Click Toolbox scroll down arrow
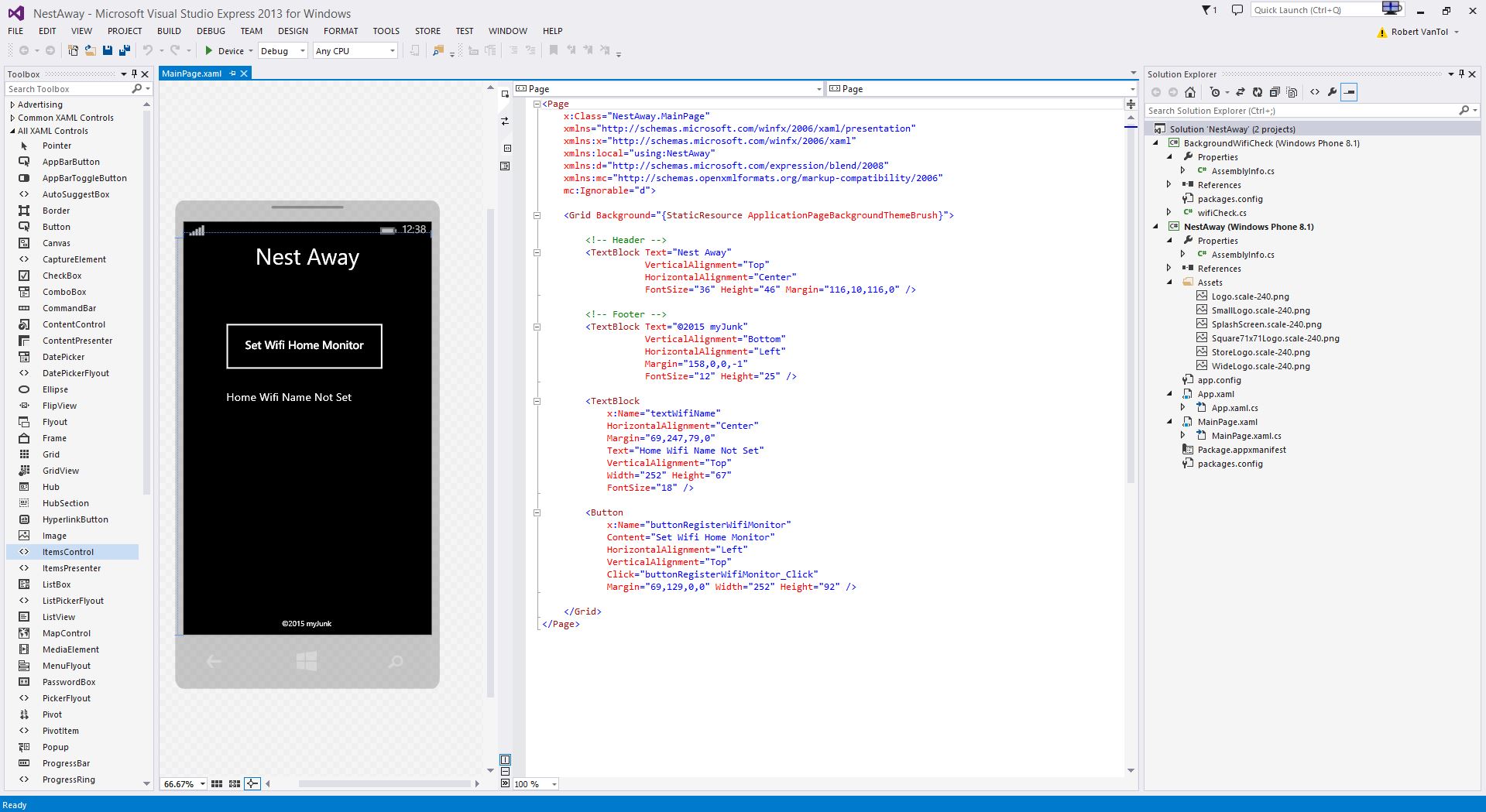 146,783
